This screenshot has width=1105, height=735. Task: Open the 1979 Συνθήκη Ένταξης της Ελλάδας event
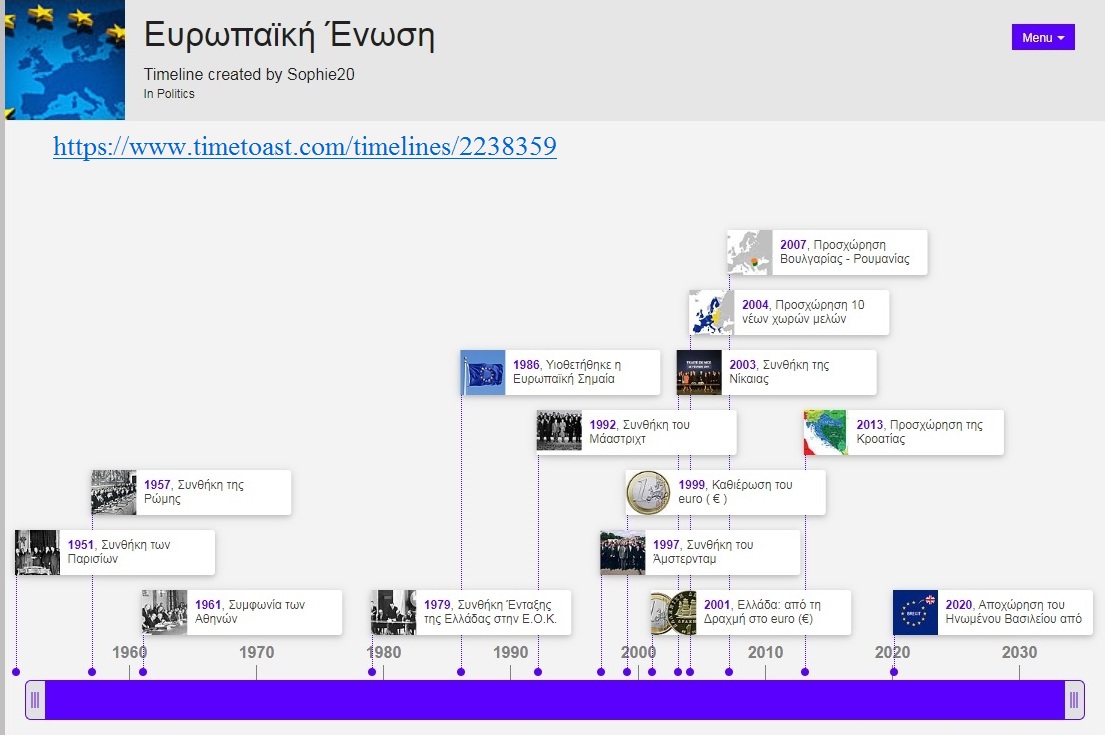[x=471, y=612]
